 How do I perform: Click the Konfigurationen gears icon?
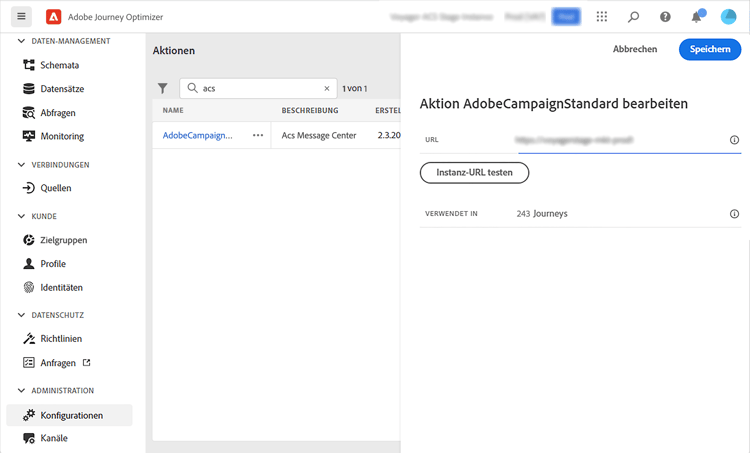click(29, 415)
